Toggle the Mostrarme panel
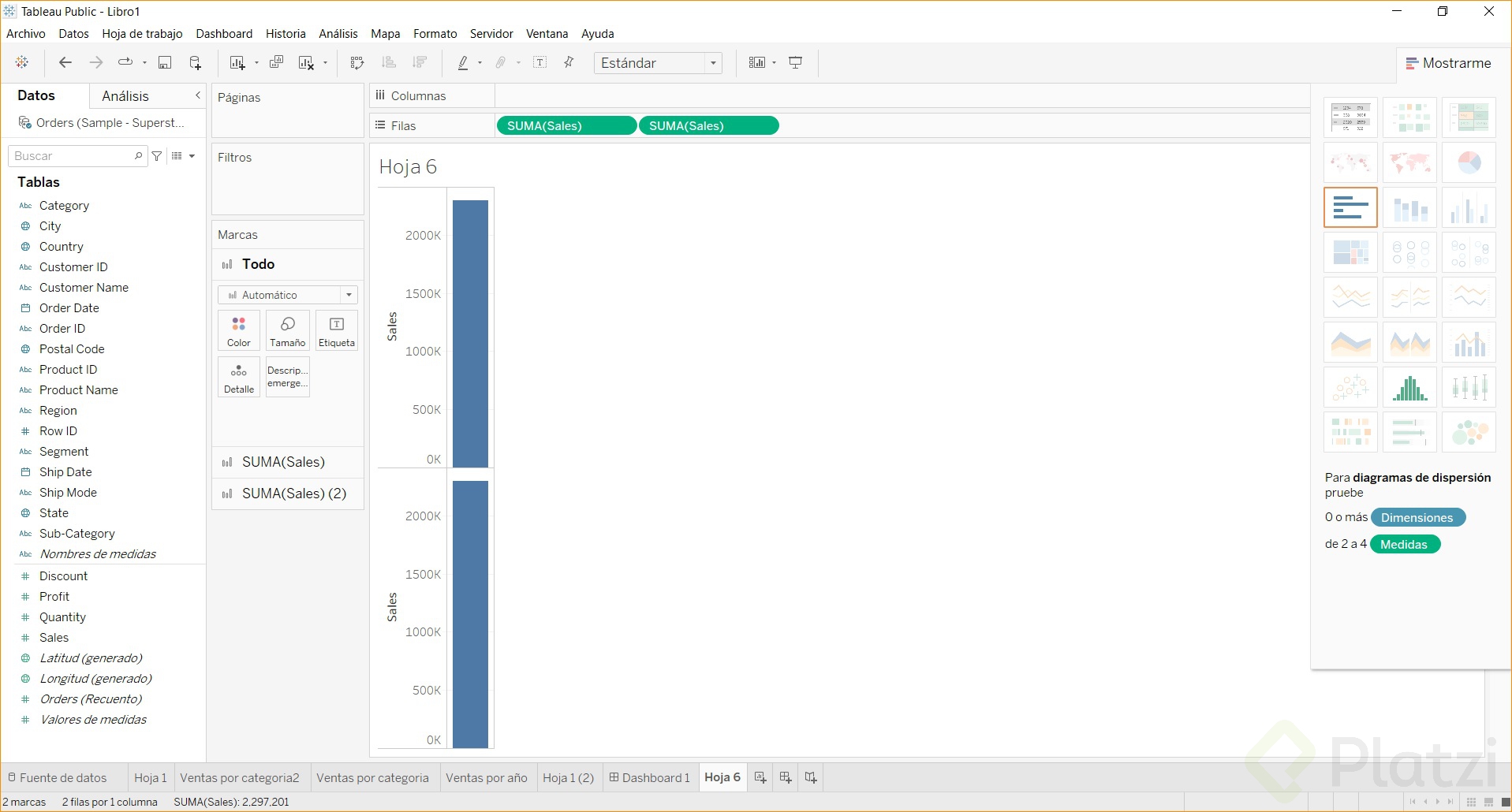The image size is (1512, 812). 1448,63
